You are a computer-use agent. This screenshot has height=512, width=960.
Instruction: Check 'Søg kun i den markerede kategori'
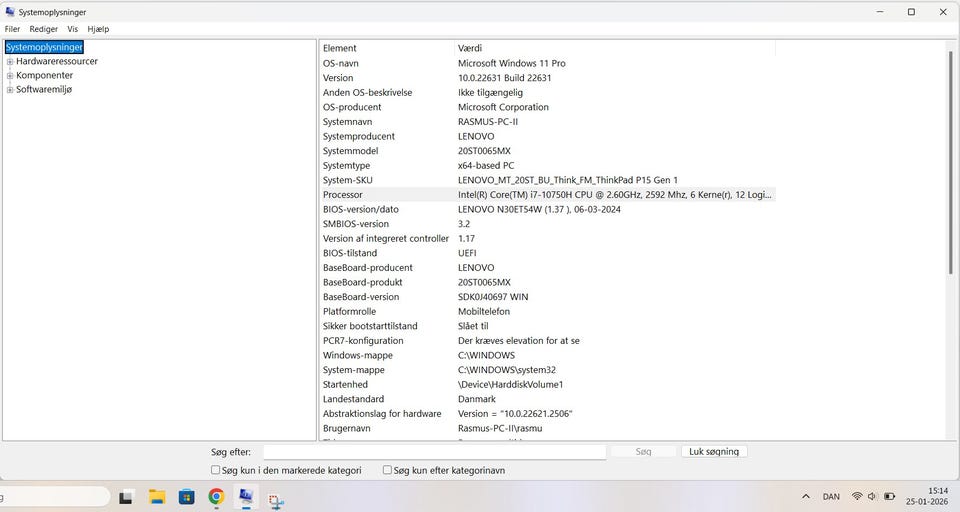216,470
